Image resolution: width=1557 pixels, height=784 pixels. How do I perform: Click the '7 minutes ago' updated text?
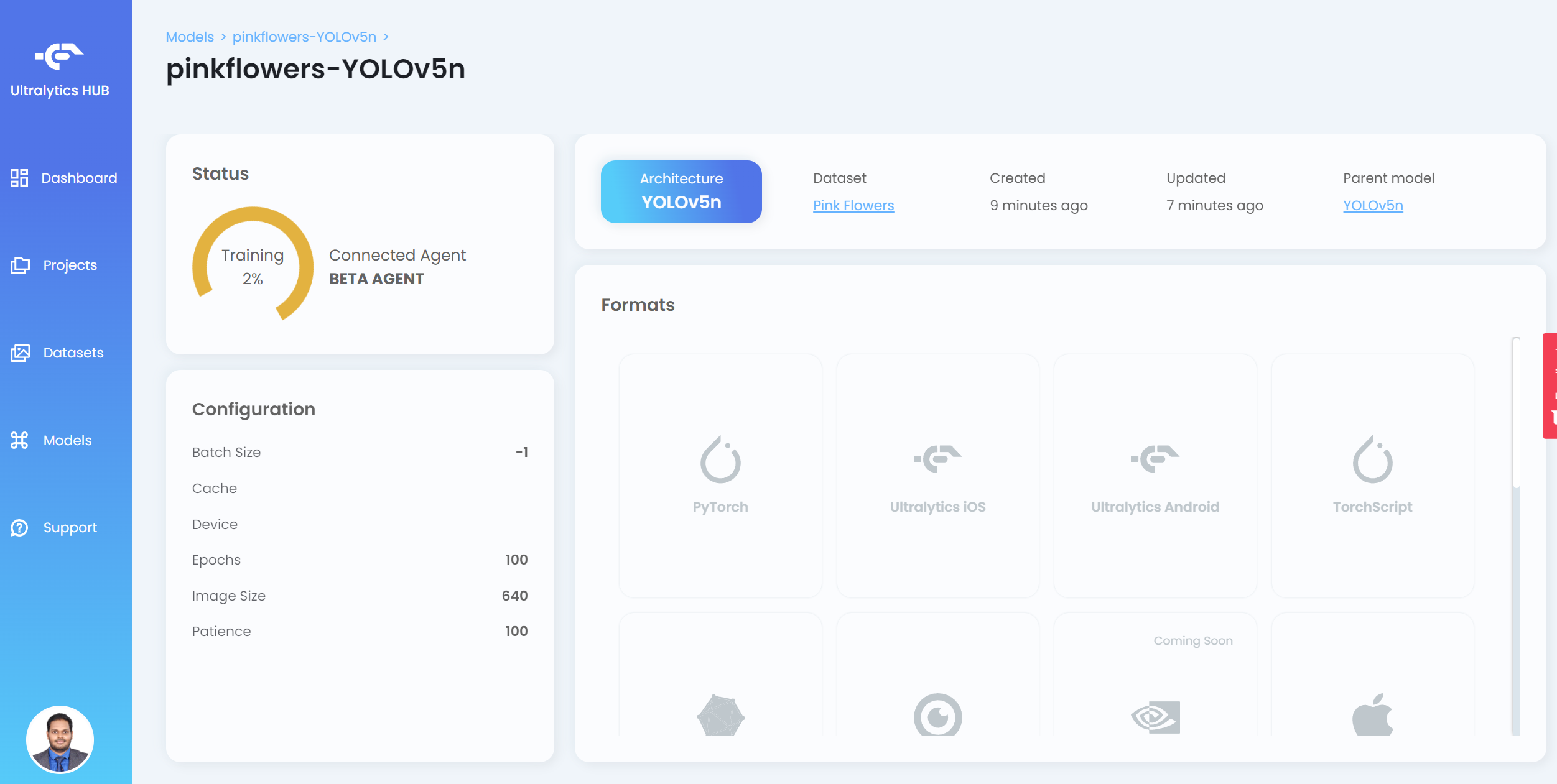tap(1214, 205)
